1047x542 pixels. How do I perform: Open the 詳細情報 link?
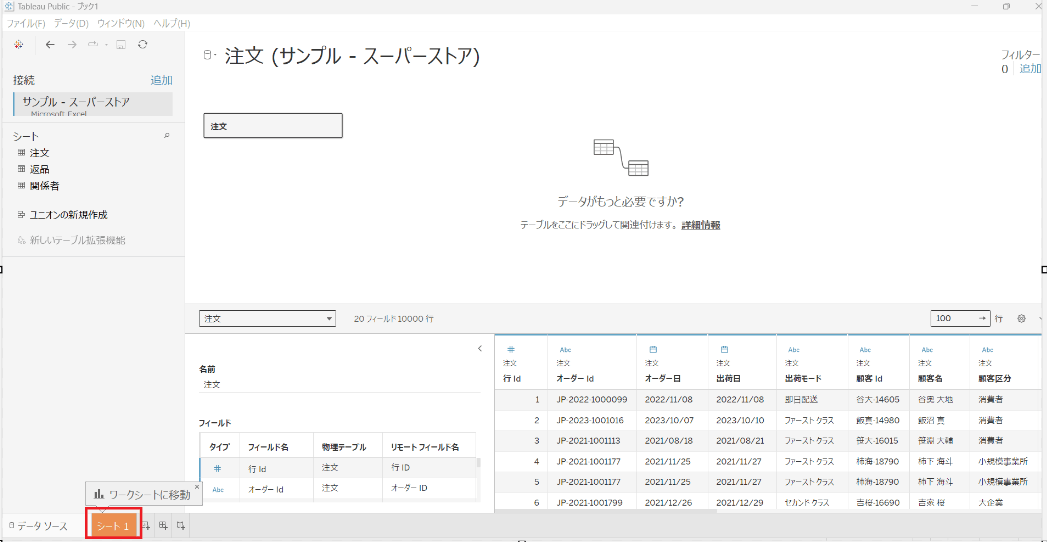point(700,226)
